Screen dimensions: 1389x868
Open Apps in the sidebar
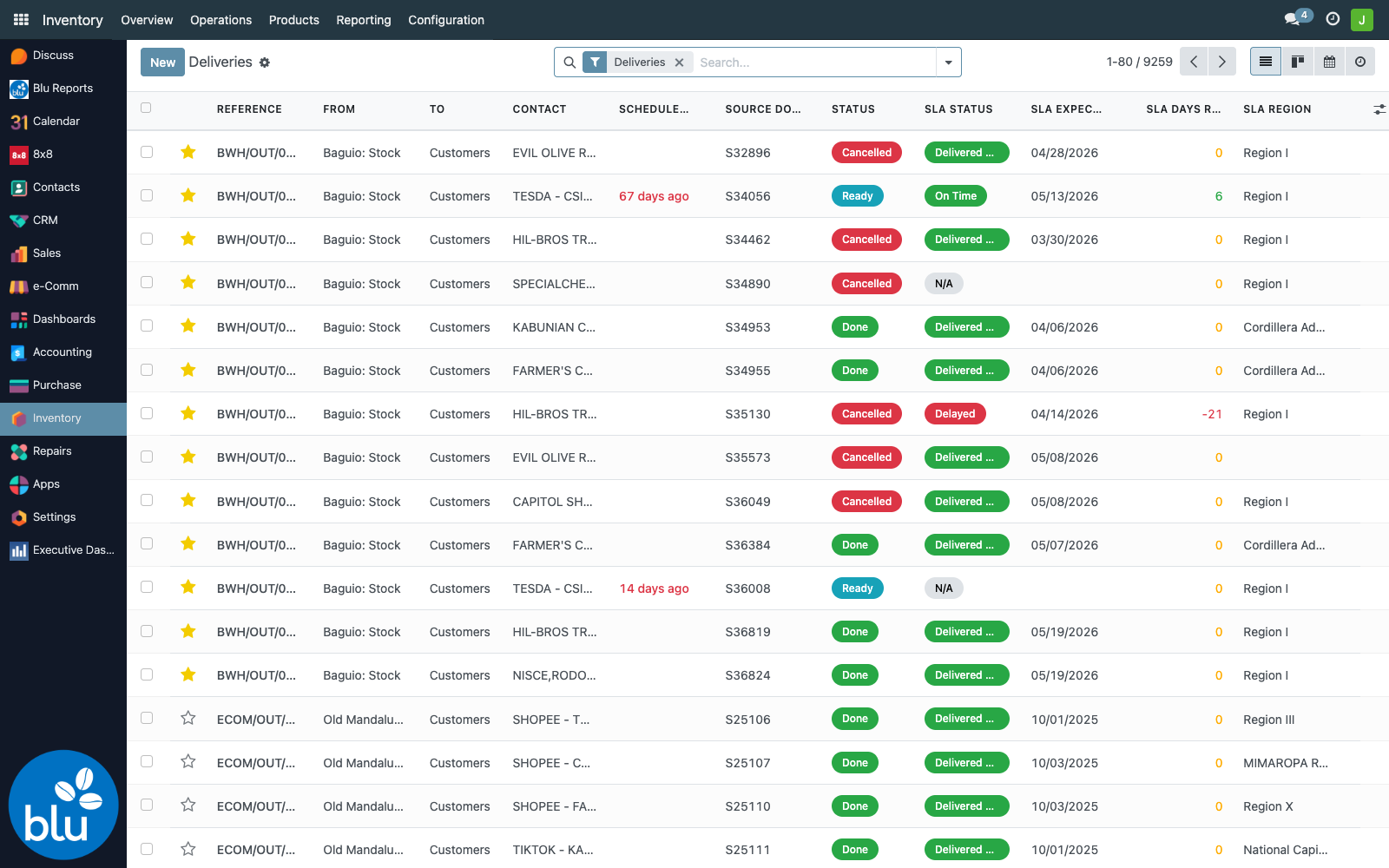[63, 483]
